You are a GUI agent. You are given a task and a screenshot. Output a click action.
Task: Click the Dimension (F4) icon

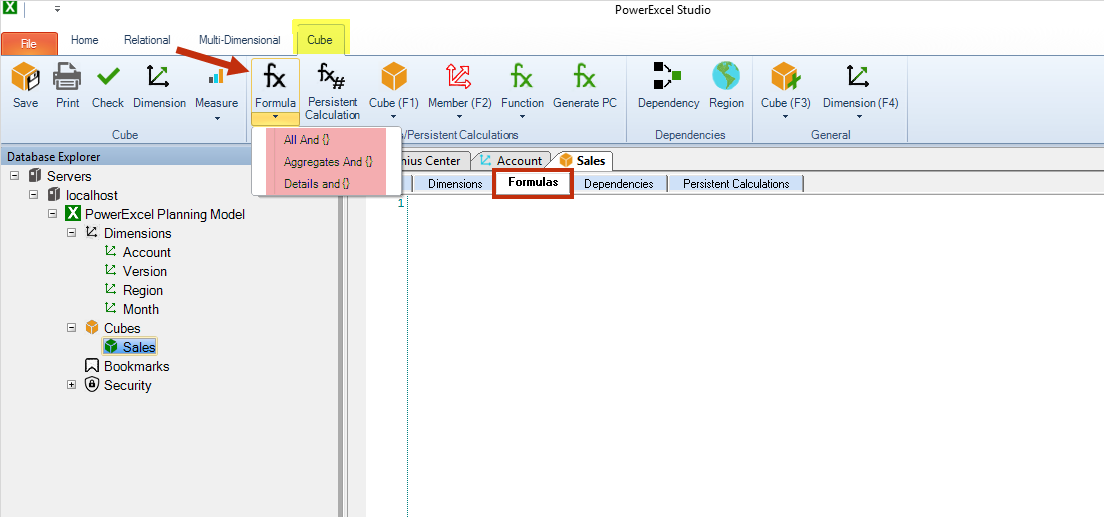(860, 76)
